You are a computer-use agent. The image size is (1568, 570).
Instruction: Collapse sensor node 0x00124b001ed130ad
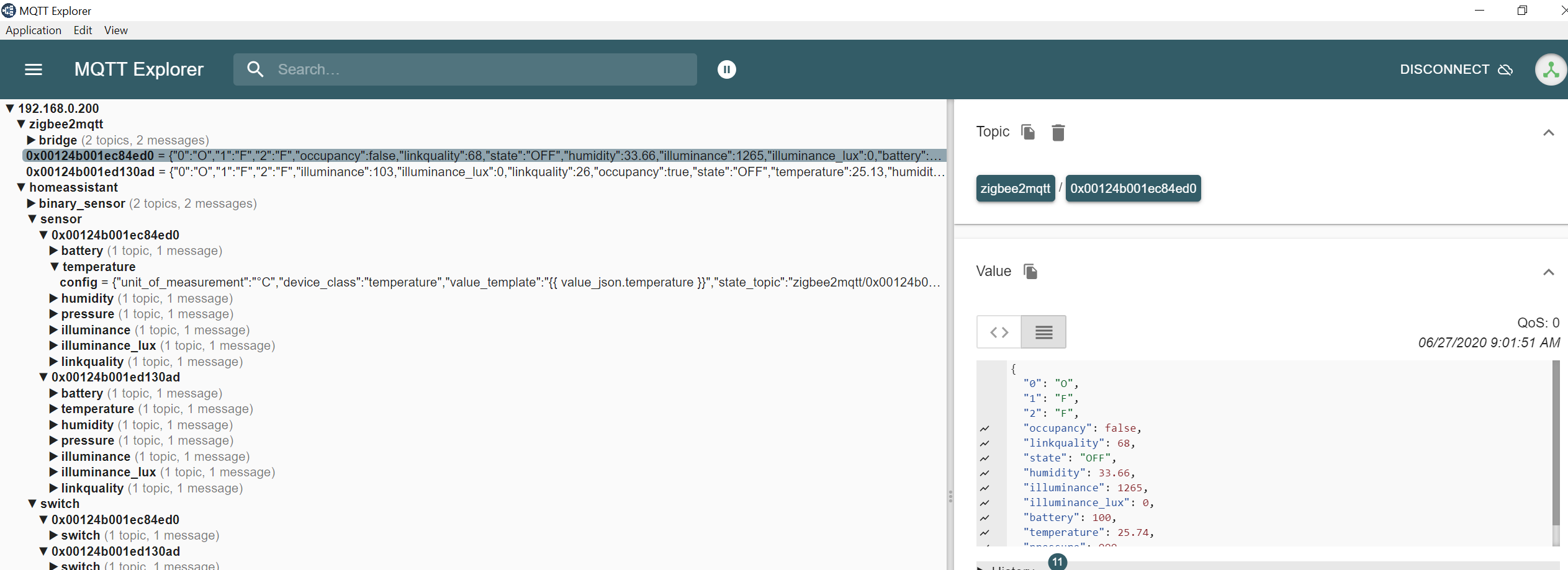tap(43, 377)
